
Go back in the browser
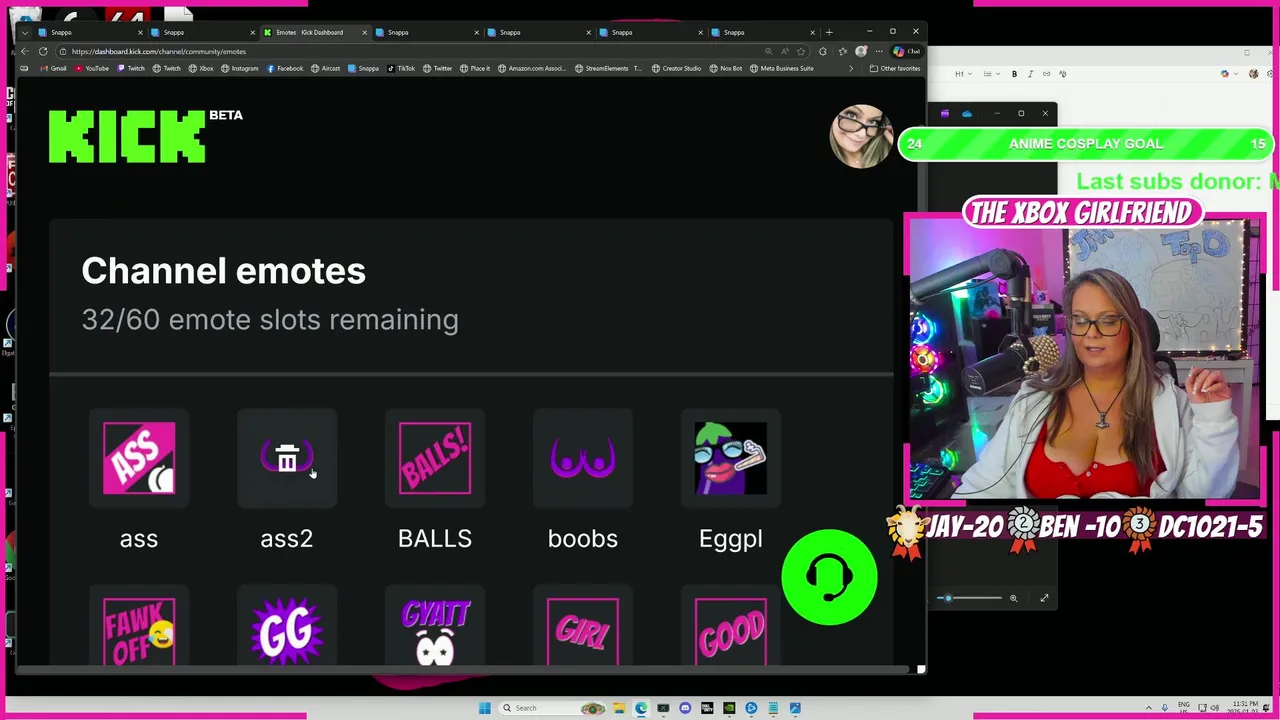pos(25,51)
